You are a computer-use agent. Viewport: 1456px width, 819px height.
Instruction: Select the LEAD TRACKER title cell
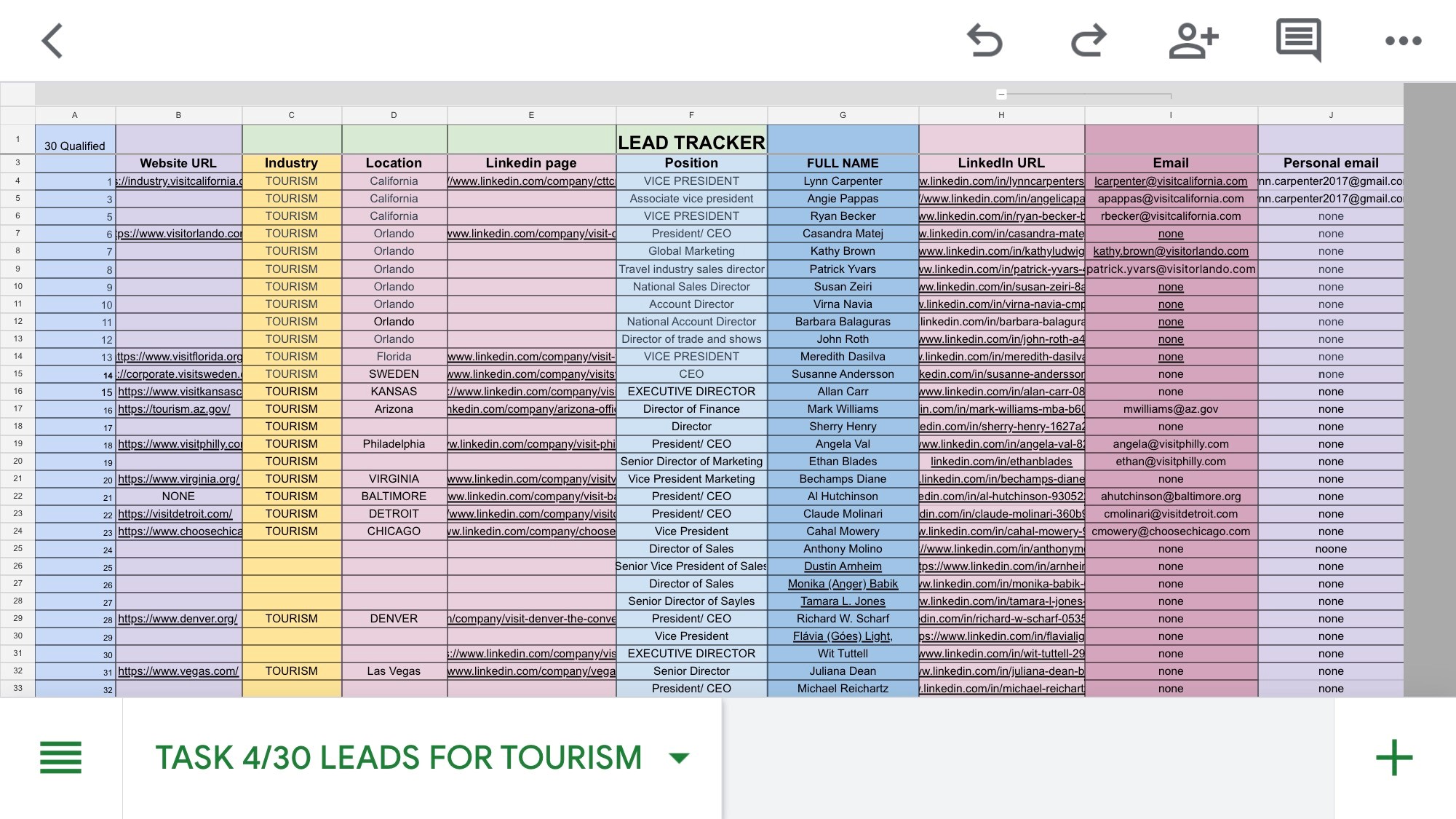691,142
